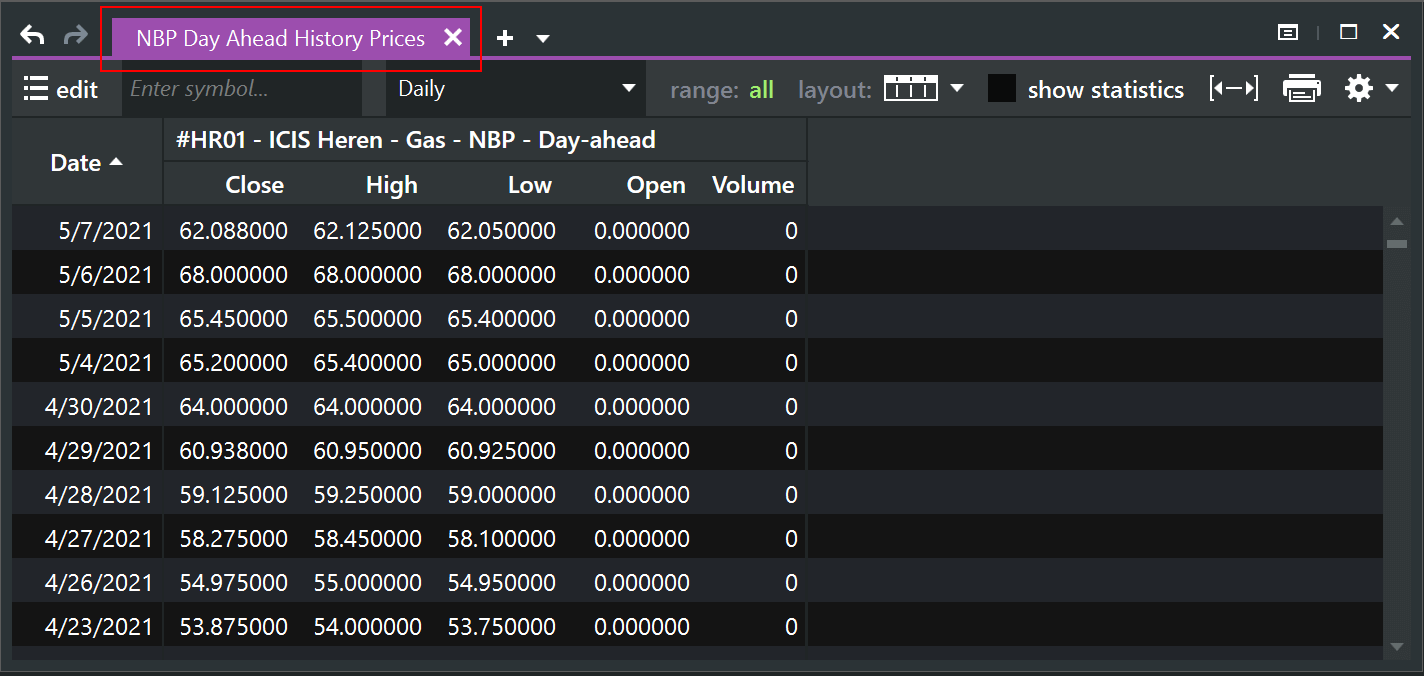Expand the layout dropdown arrow

pyautogui.click(x=957, y=88)
